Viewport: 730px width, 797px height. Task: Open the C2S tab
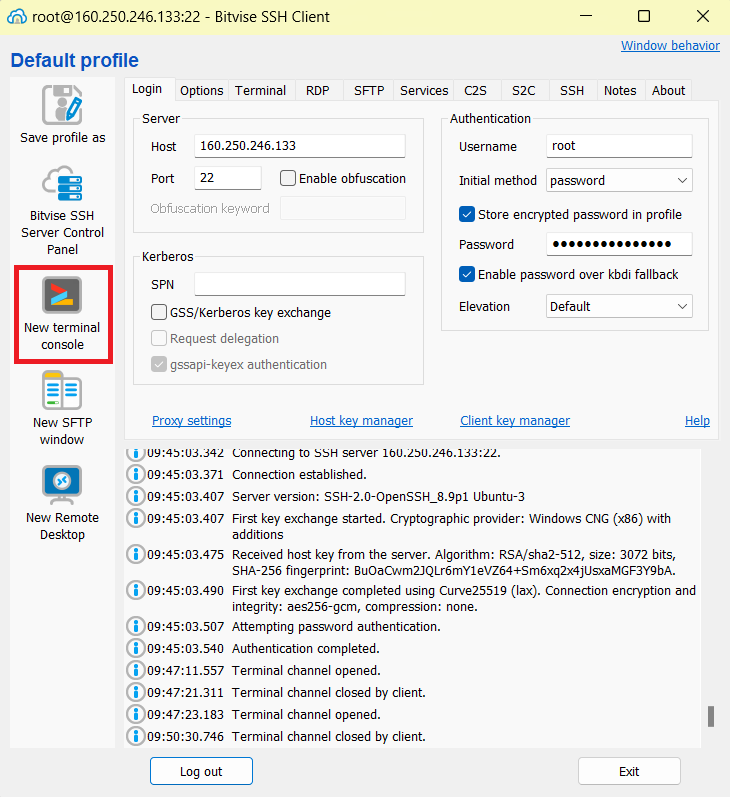(475, 90)
